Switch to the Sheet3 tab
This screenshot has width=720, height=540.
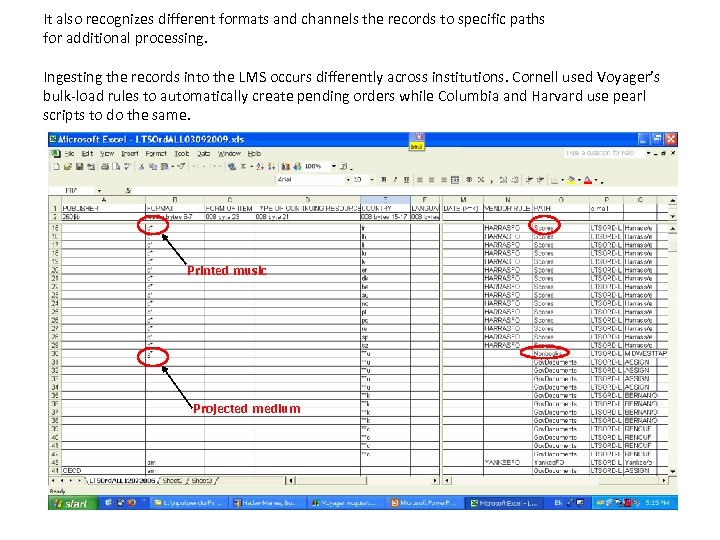tap(202, 481)
